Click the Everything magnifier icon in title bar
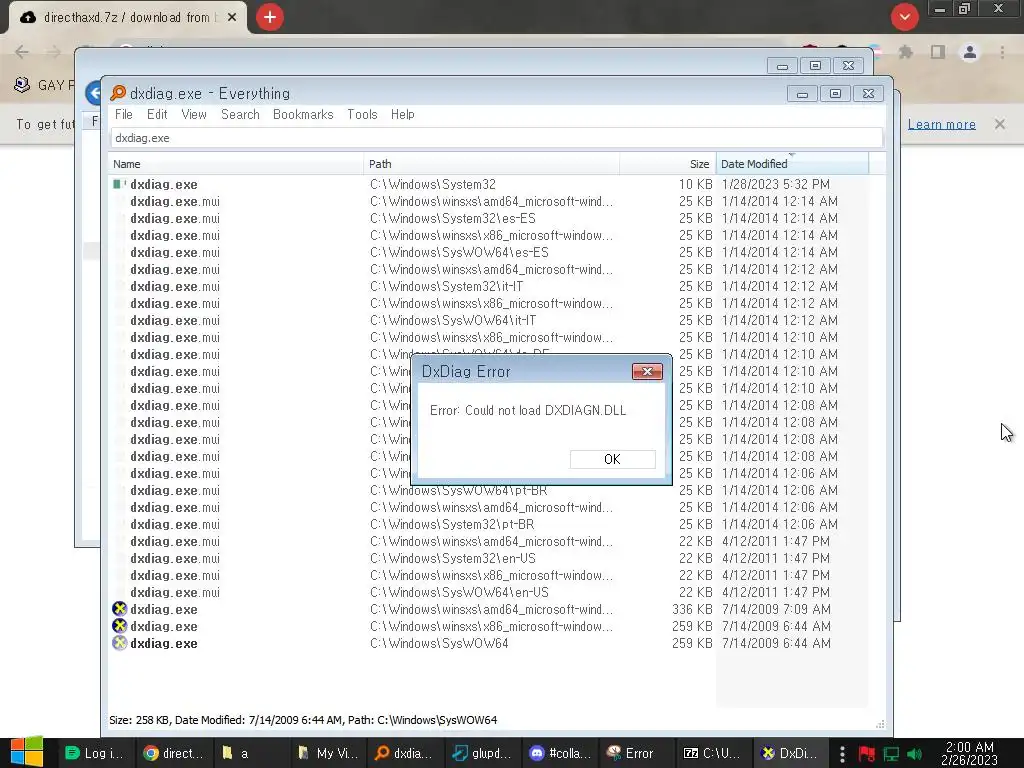 pos(118,93)
